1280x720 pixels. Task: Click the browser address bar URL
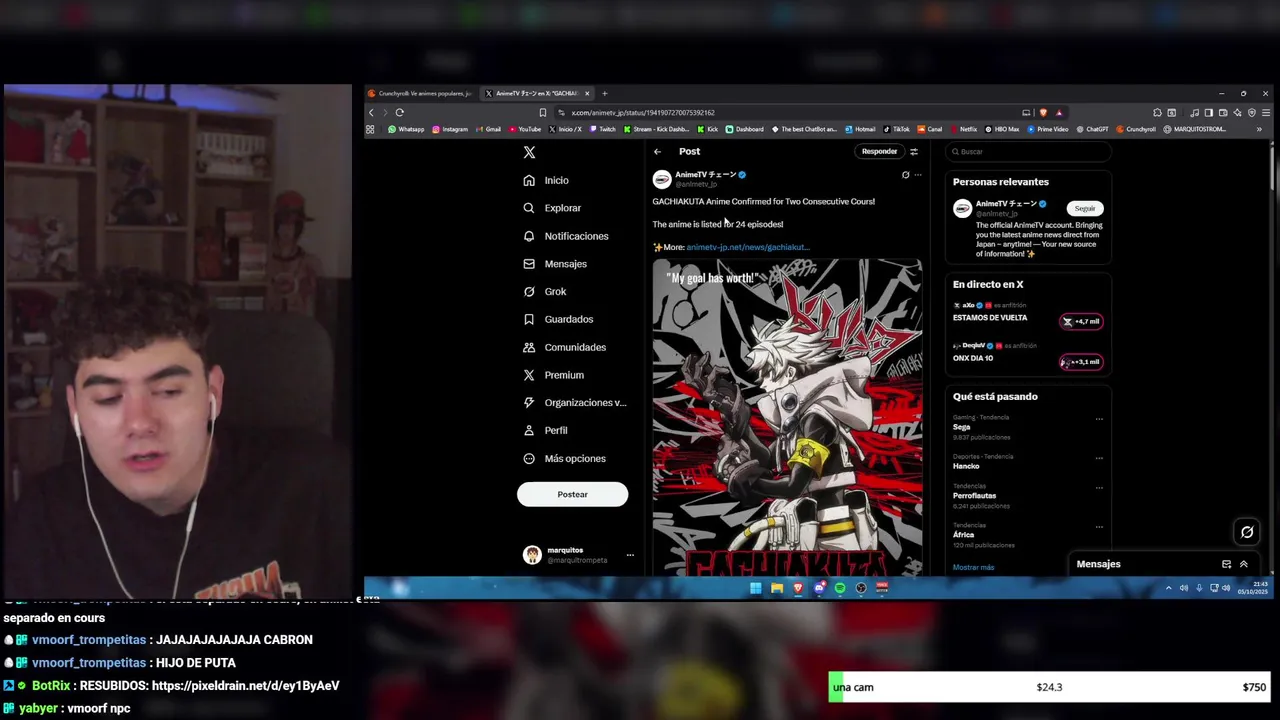click(x=643, y=113)
